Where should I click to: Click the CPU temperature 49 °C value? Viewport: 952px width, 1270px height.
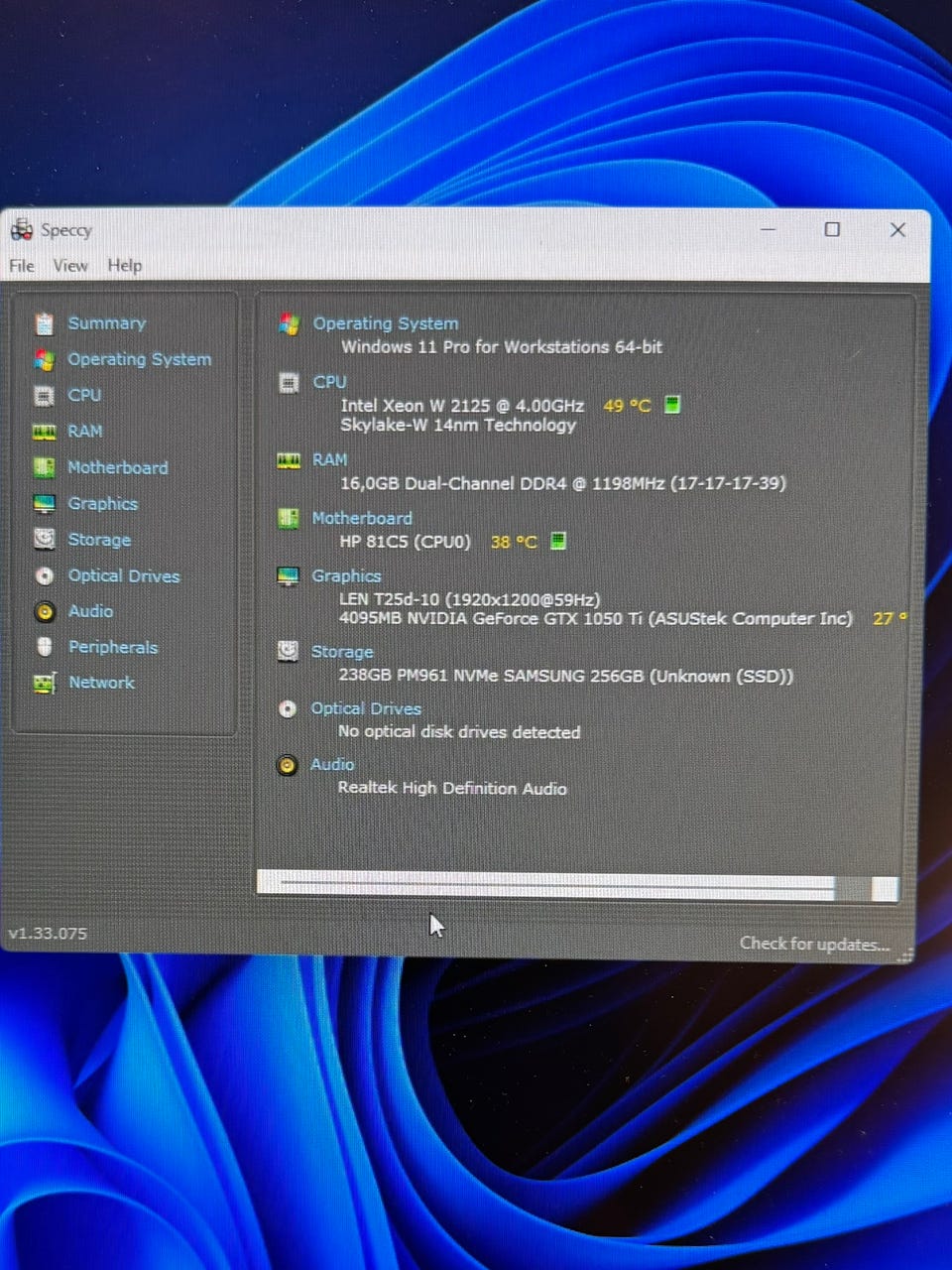pyautogui.click(x=627, y=405)
